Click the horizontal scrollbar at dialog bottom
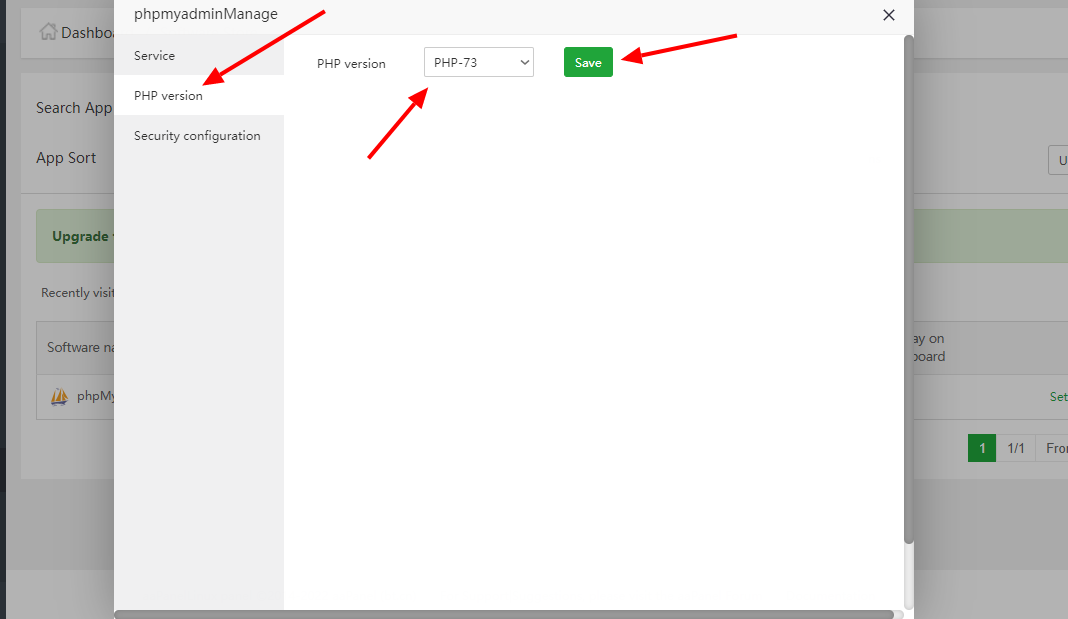The image size is (1068, 619). tap(504, 614)
